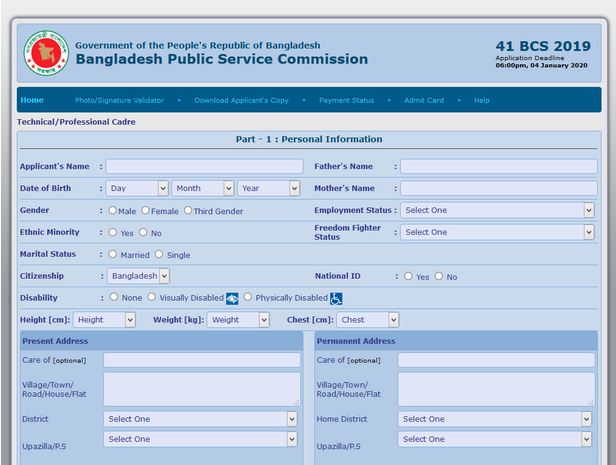Screen dimensions: 616x465
Task: Open the Payment Status page
Action: pos(346,100)
